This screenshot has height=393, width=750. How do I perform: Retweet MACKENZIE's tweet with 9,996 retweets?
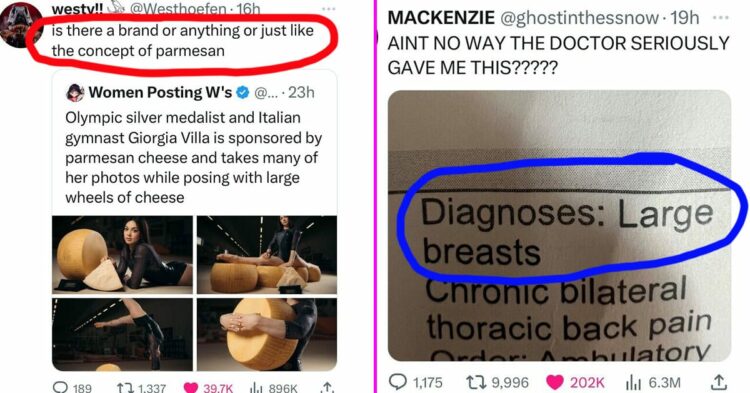tap(498, 382)
